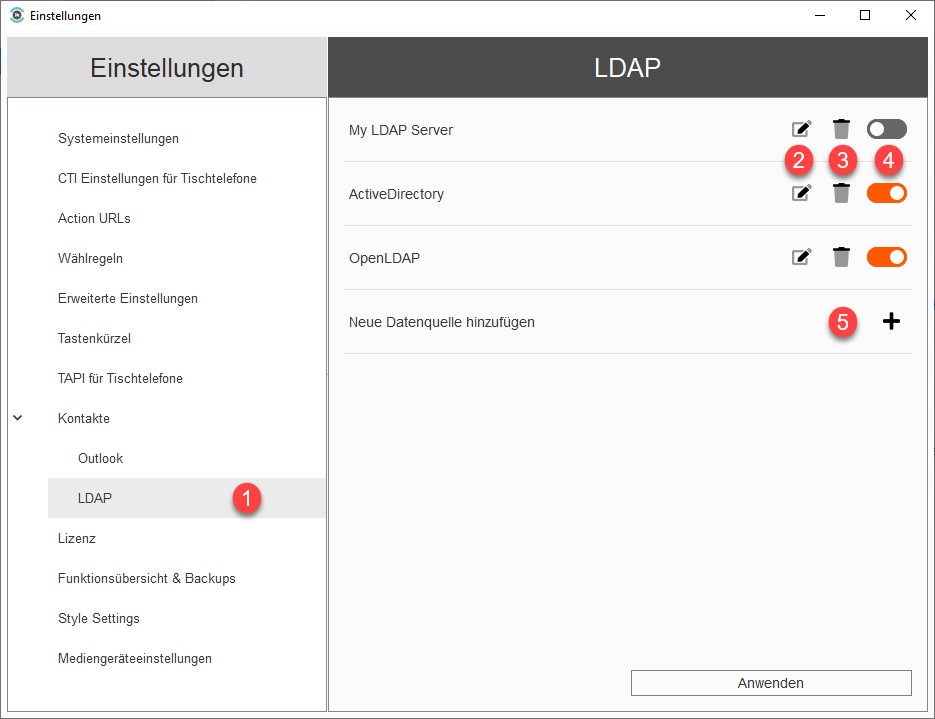Open Funktionsübersicht & Backups
935x719 pixels.
click(146, 578)
